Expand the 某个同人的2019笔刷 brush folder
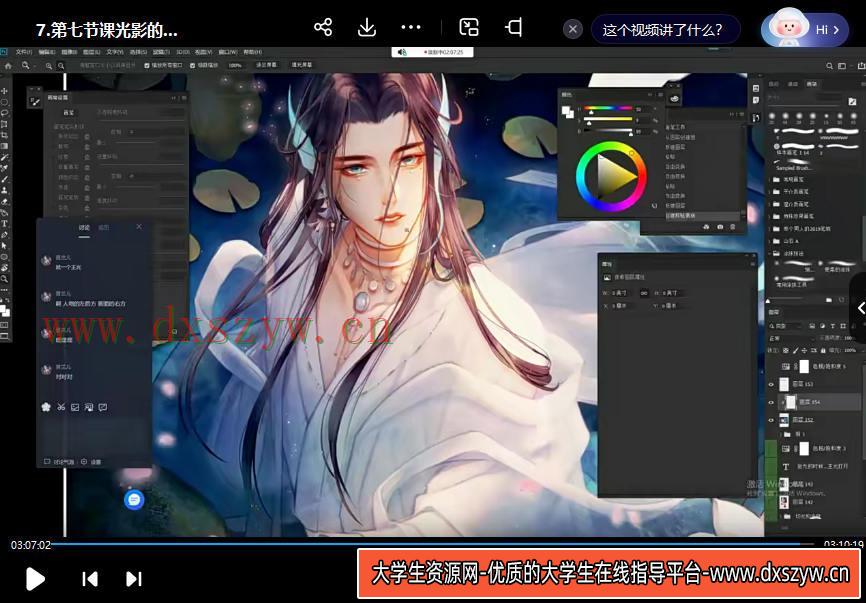Image resolution: width=866 pixels, height=603 pixels. [798, 229]
